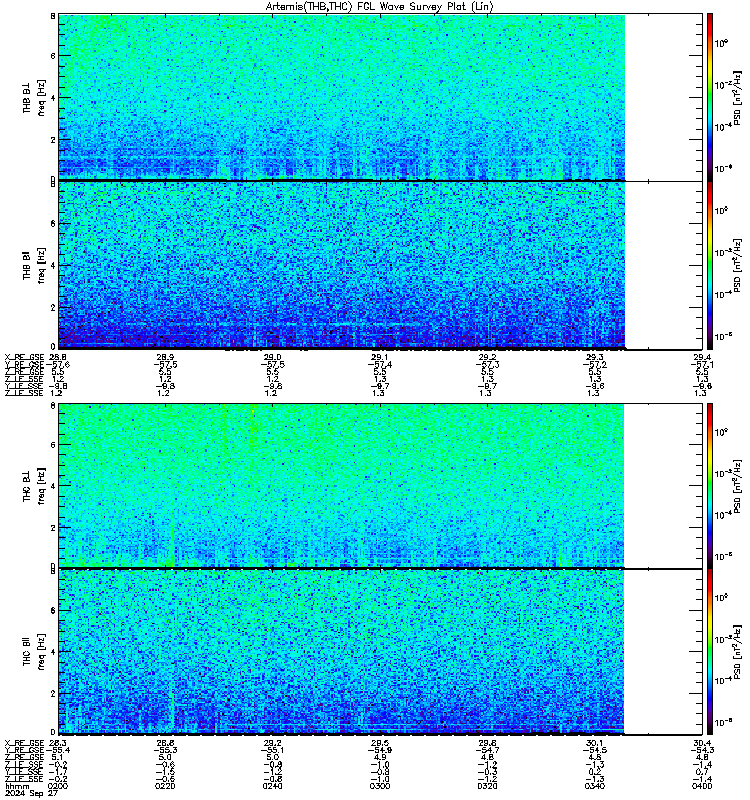Click THB X_RE_GSE value '28.9'

pyautogui.click(x=165, y=357)
